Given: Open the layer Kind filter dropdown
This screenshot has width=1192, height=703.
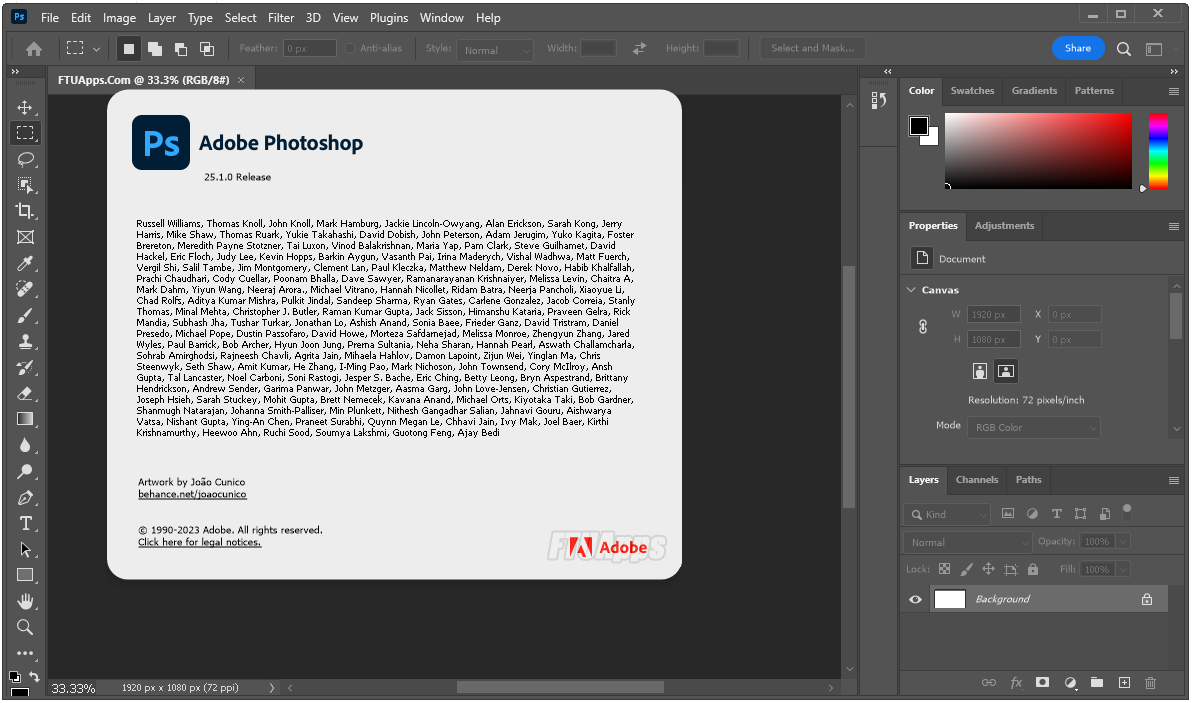Looking at the screenshot, I should [948, 515].
